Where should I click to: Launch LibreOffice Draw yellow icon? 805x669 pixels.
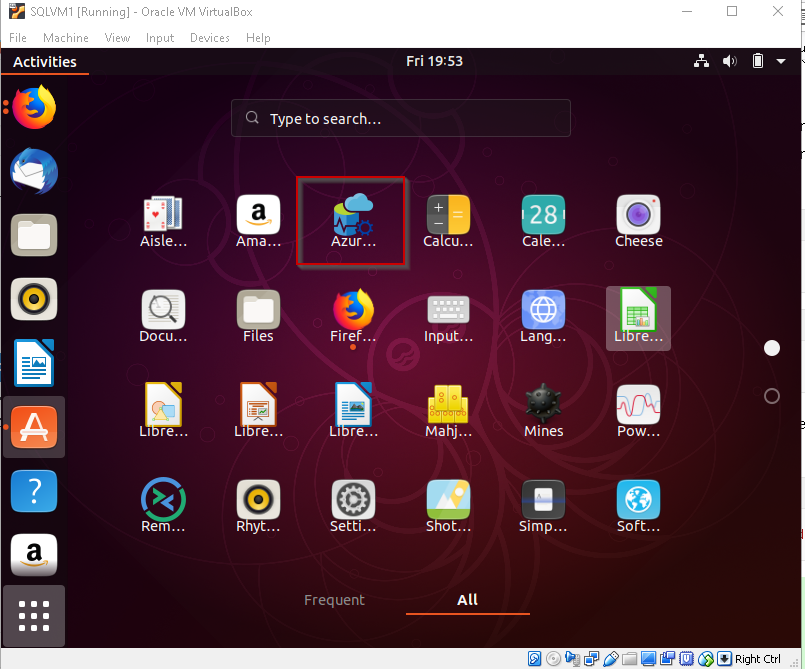coord(163,412)
